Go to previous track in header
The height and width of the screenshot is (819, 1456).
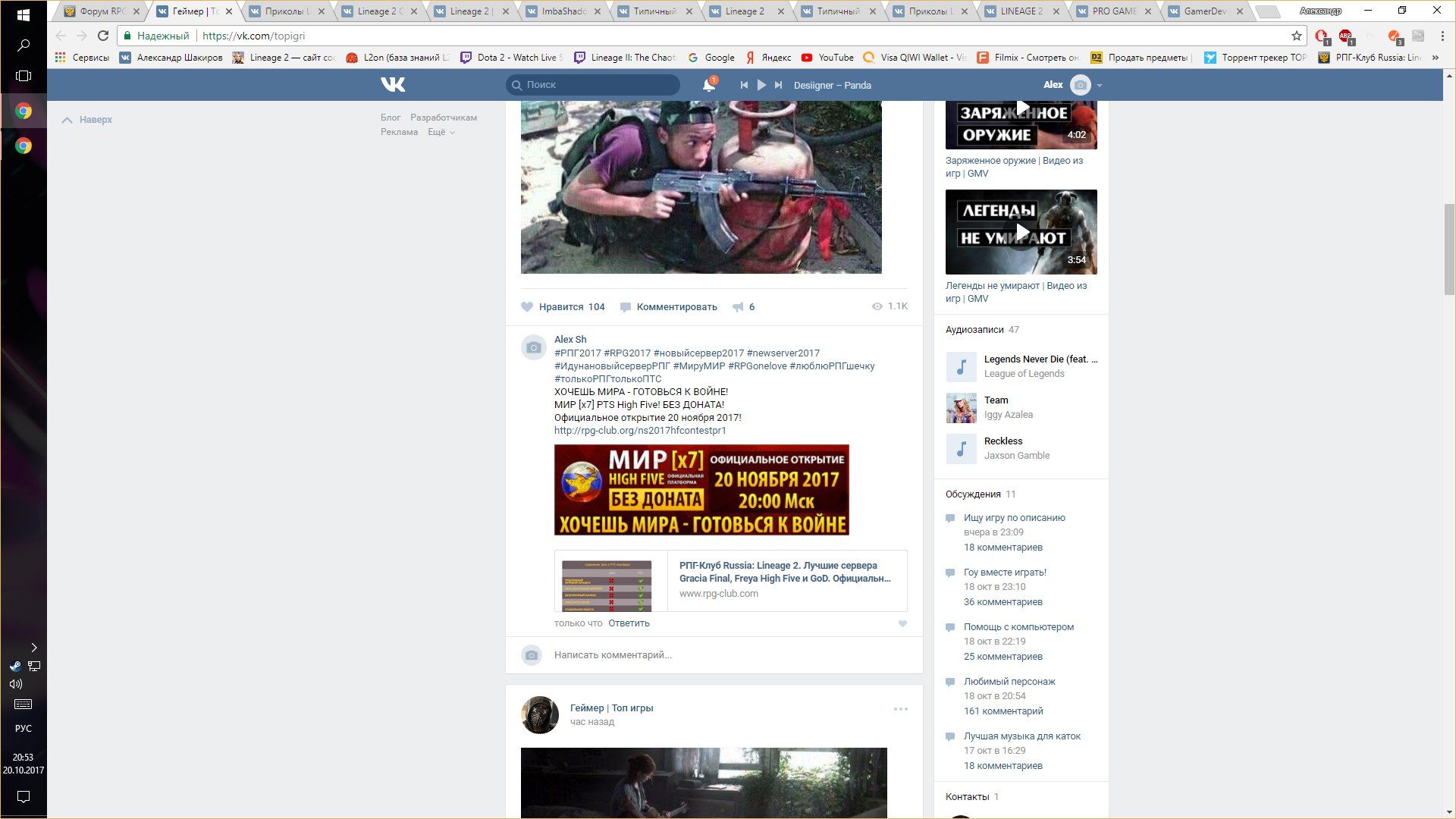(x=744, y=85)
